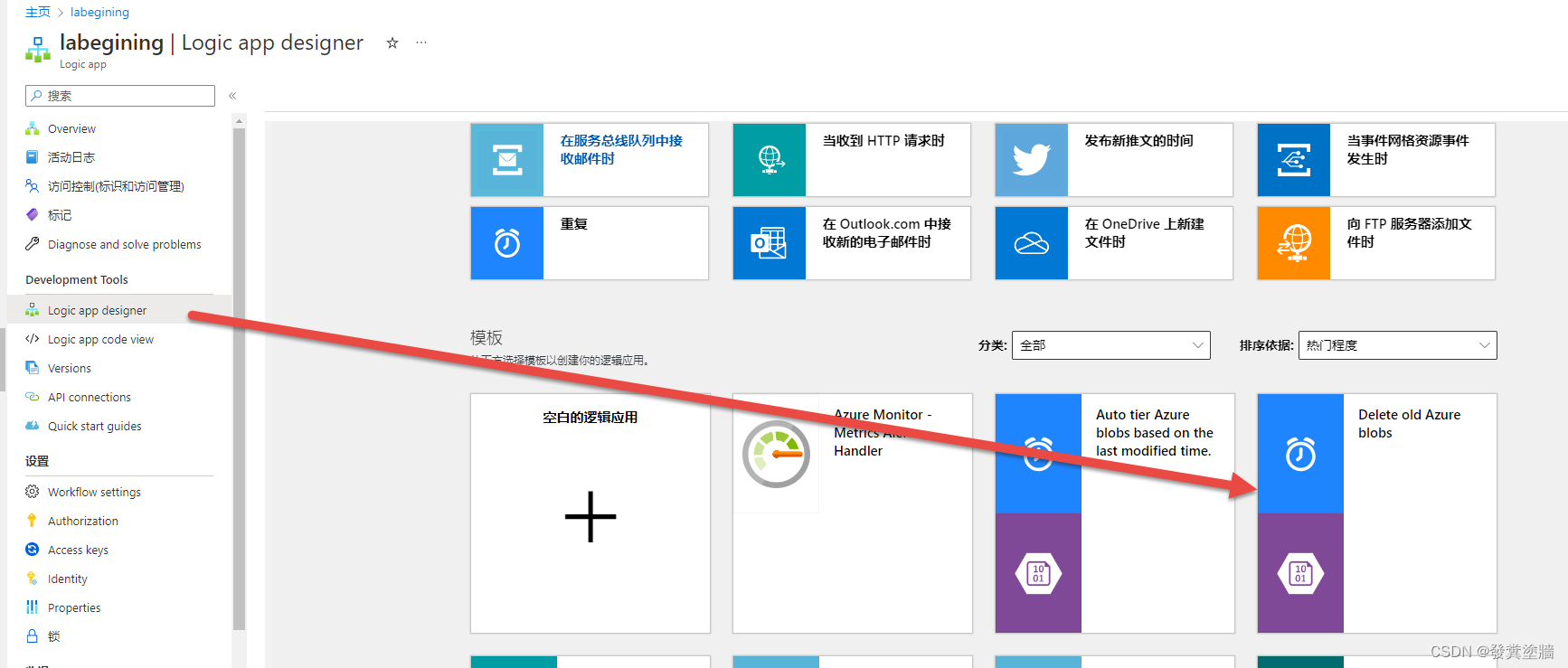Click the 活动日志 icon in sidebar
The width and height of the screenshot is (1568, 668).
(x=33, y=157)
